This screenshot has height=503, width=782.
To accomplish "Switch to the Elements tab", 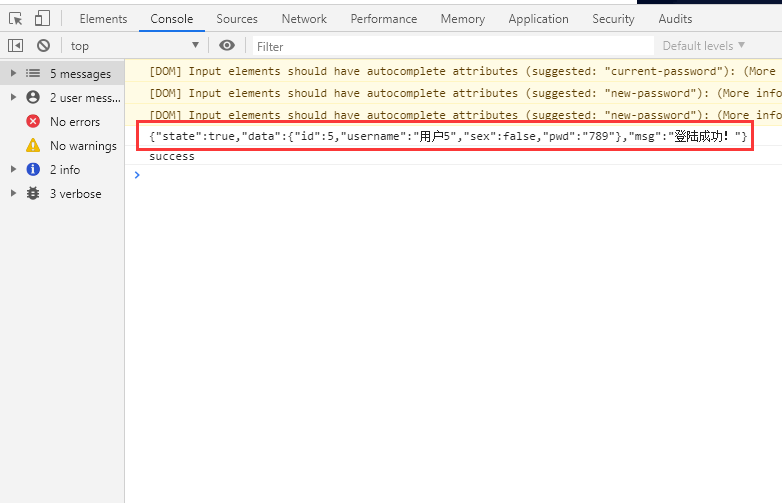I will tap(103, 19).
